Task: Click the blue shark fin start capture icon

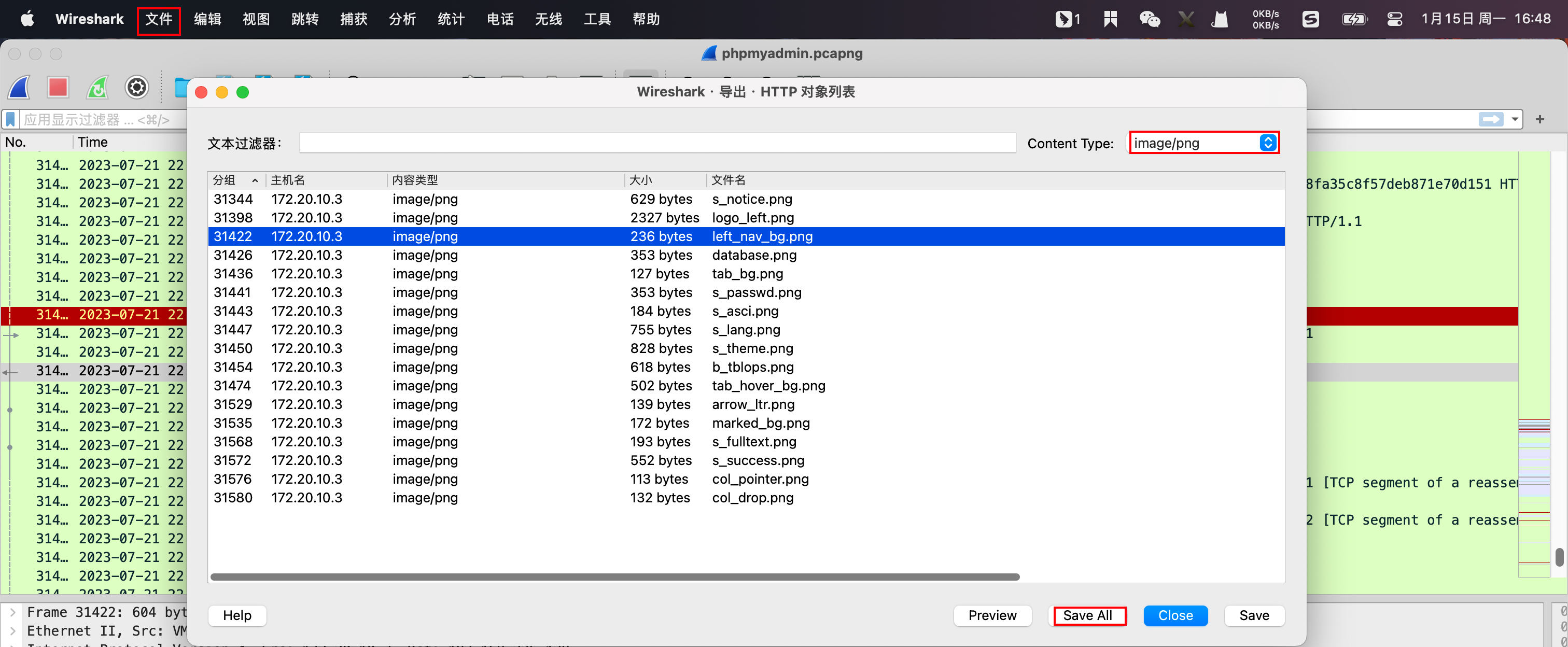Action: 19,88
